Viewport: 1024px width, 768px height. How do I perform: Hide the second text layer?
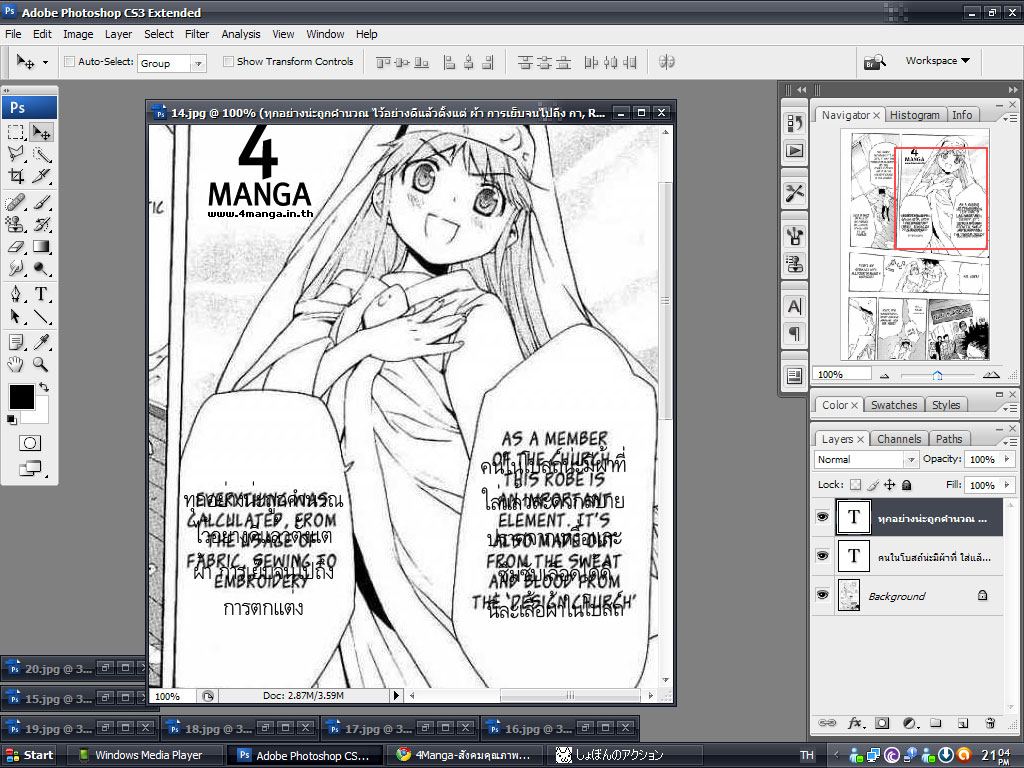822,556
